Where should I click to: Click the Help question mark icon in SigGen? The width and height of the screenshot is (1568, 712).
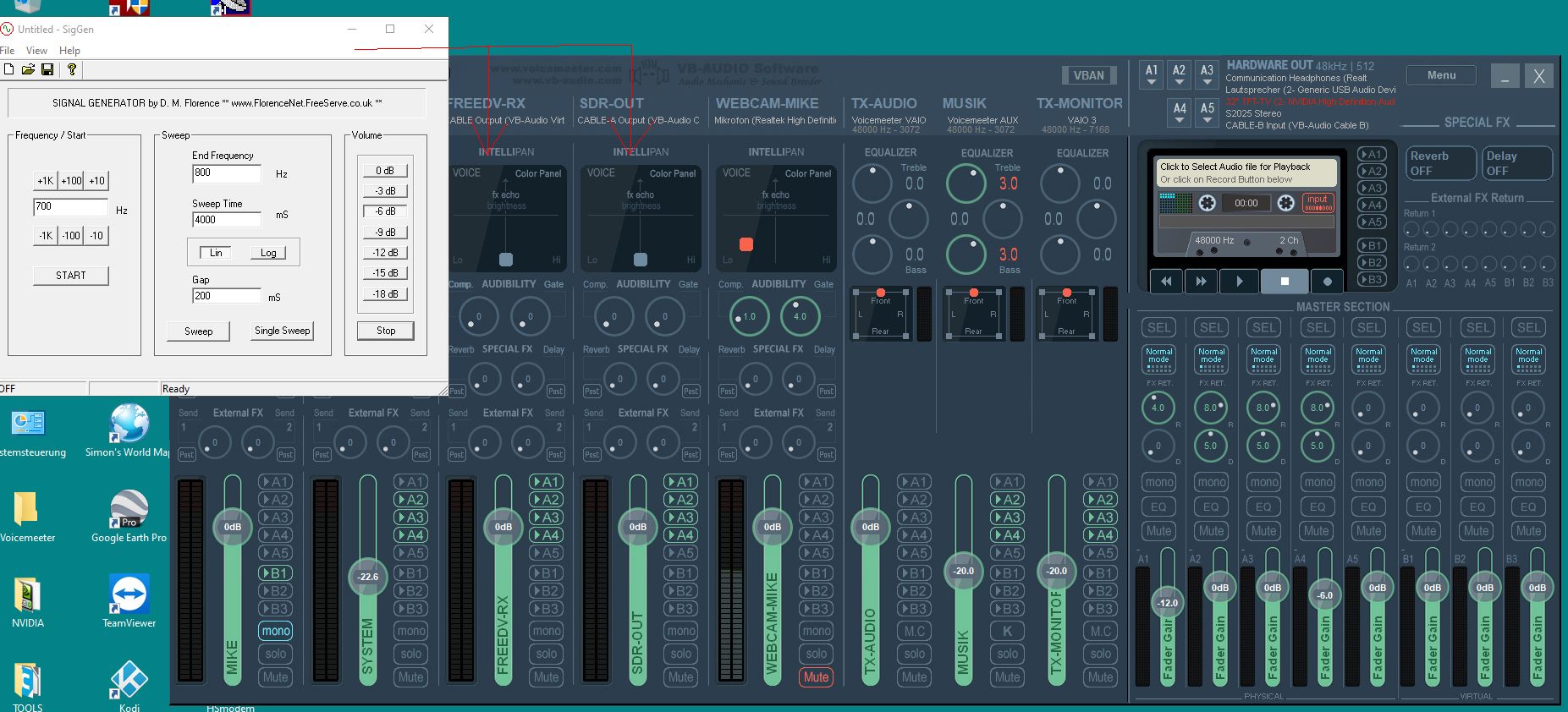point(72,69)
